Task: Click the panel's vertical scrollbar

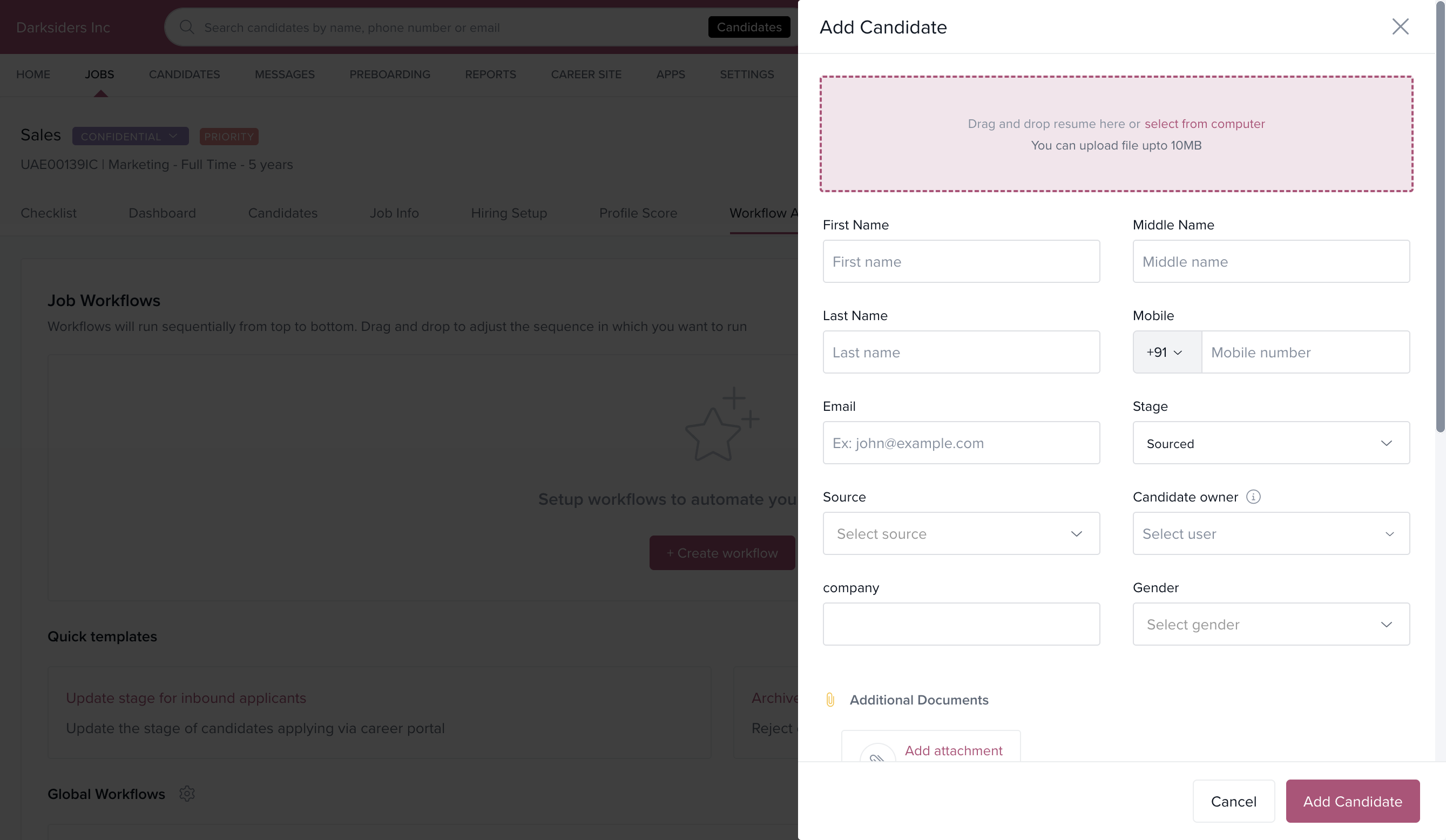Action: (x=1440, y=229)
